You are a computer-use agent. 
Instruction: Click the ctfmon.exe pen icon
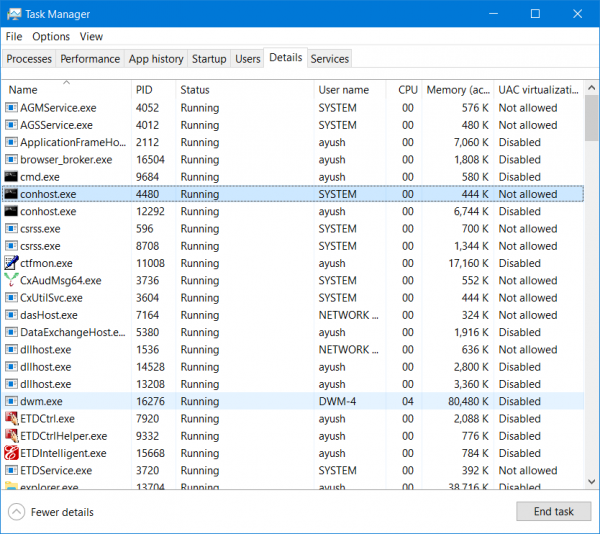tap(11, 263)
